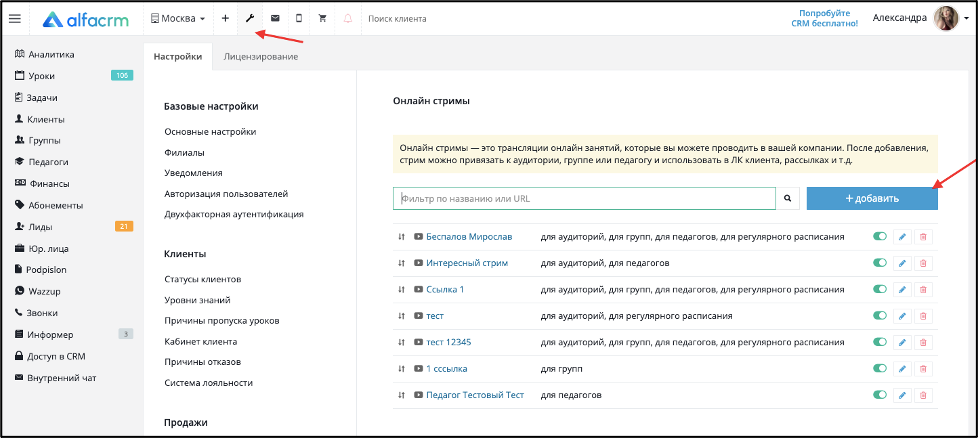Open the bell notifications icon

[x=348, y=18]
